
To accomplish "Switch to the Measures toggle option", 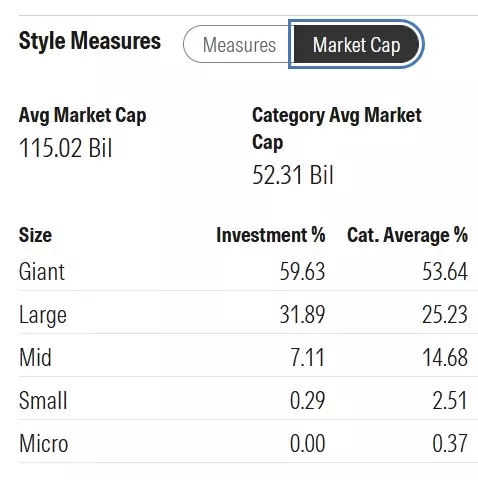I will pos(236,44).
